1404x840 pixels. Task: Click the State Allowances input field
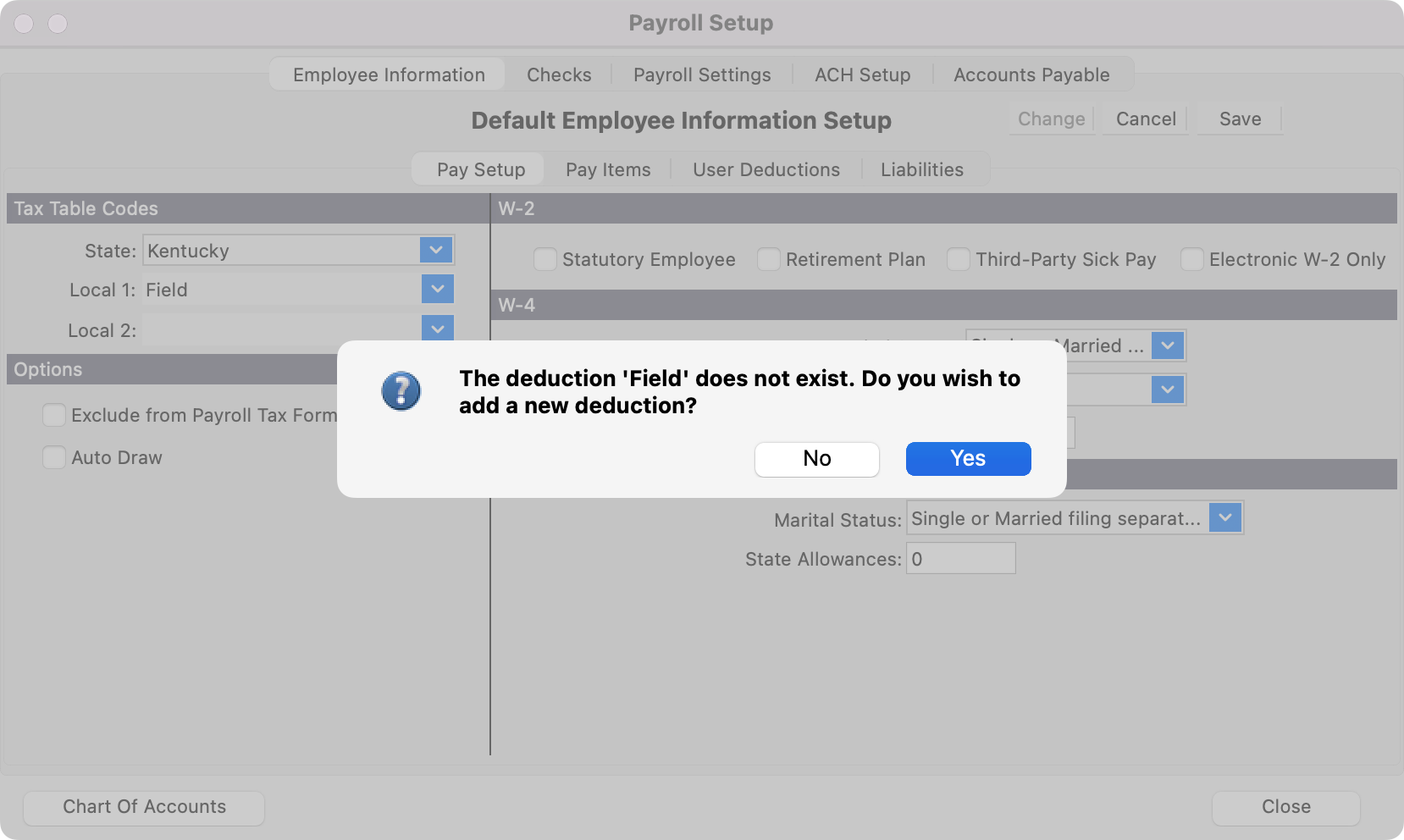tap(960, 559)
